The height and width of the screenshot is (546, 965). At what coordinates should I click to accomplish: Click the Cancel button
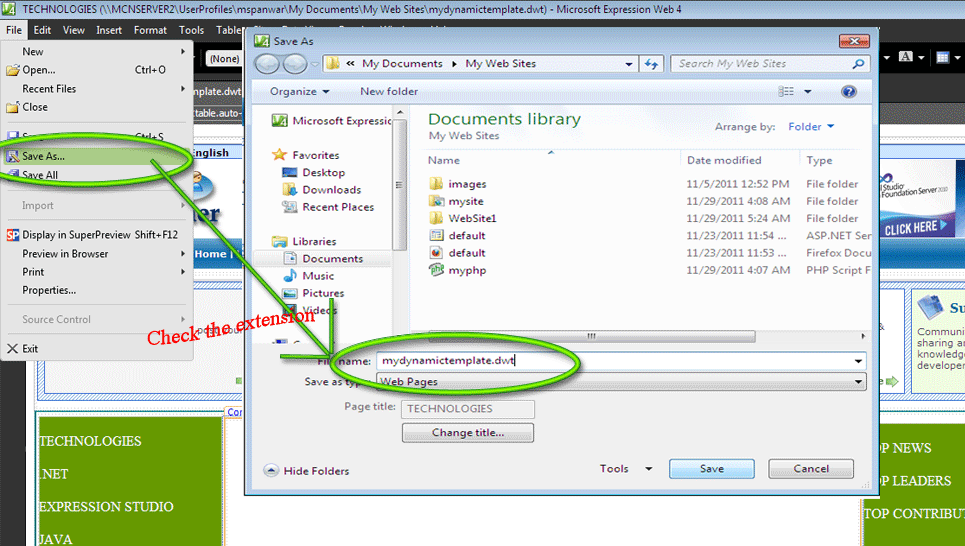[811, 468]
